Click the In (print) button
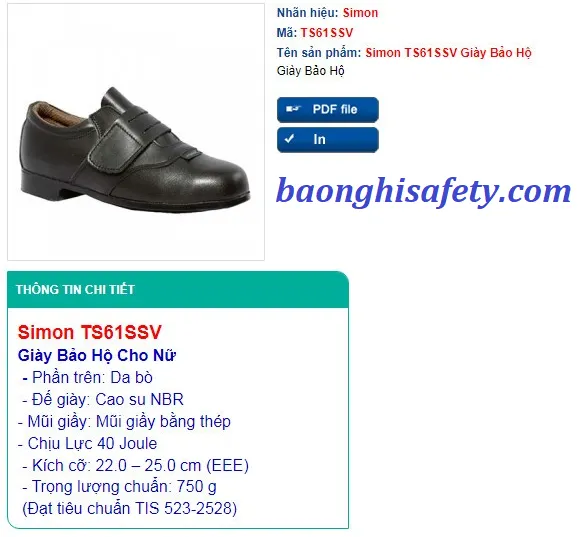This screenshot has width=586, height=537. [x=327, y=140]
